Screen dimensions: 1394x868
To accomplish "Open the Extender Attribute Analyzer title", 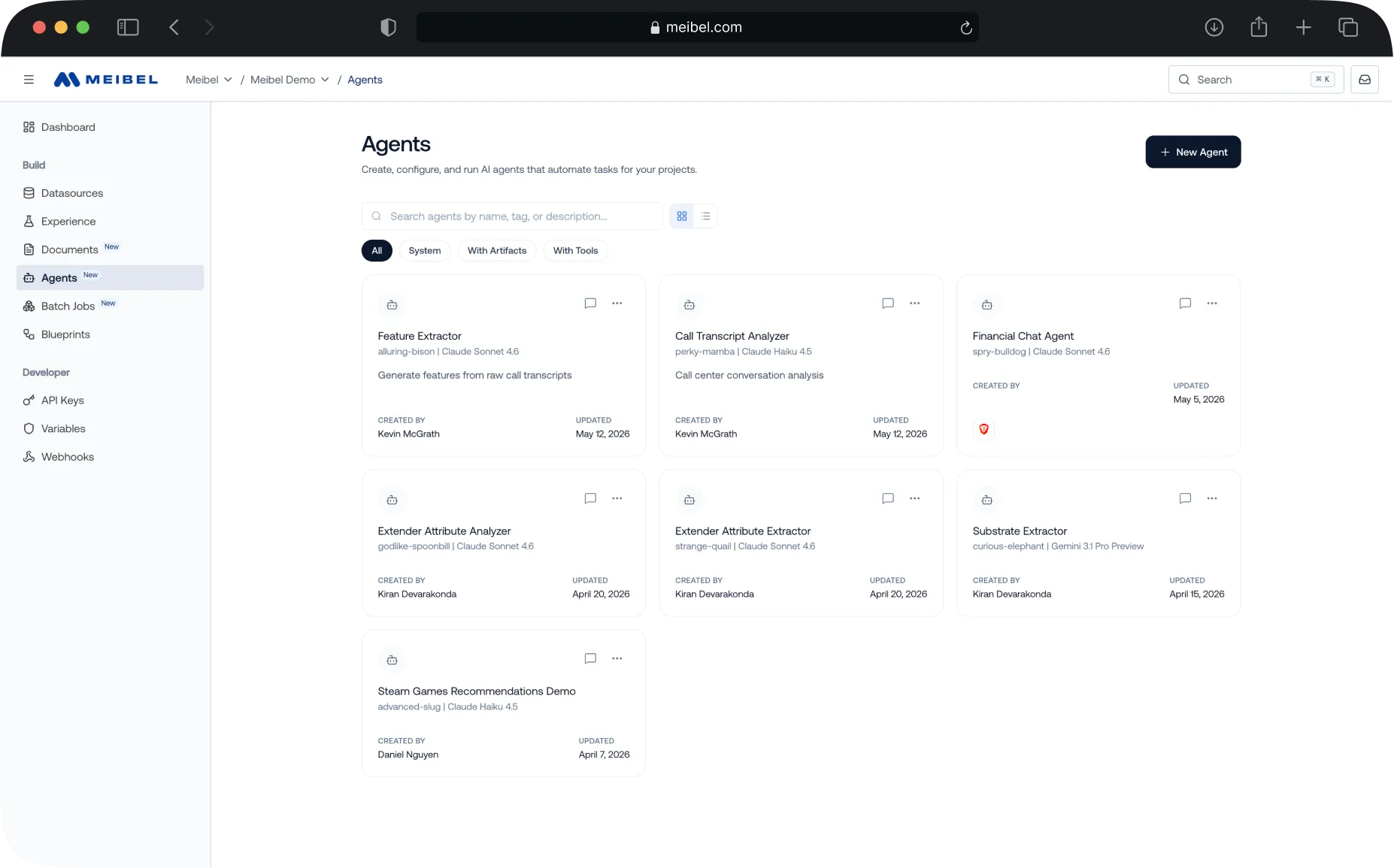I will pyautogui.click(x=444, y=531).
